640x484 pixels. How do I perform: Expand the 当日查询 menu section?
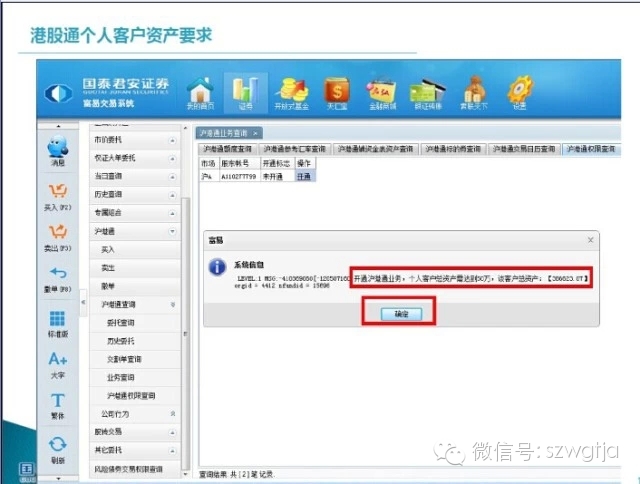tap(172, 177)
